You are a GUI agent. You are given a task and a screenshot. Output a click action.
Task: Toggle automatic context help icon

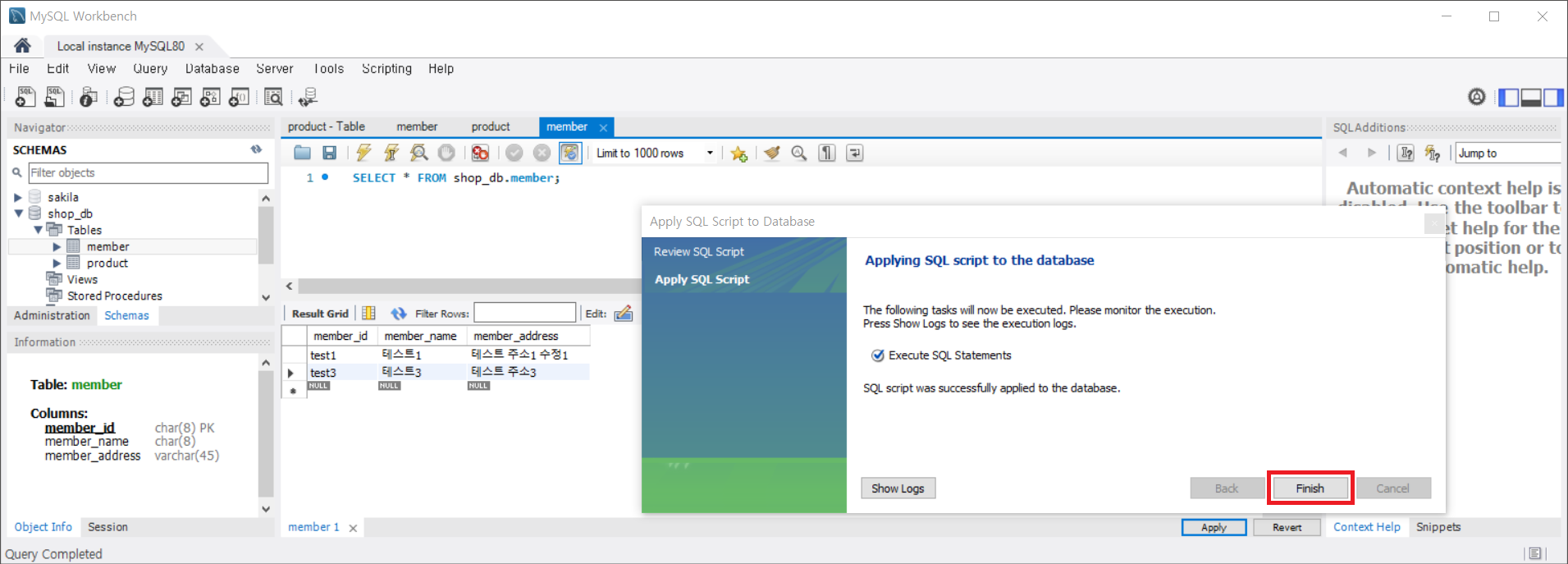[1433, 153]
